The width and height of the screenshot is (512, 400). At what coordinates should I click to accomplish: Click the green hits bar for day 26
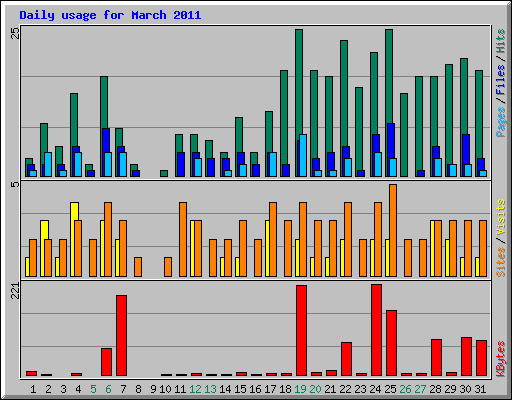pyautogui.click(x=404, y=135)
